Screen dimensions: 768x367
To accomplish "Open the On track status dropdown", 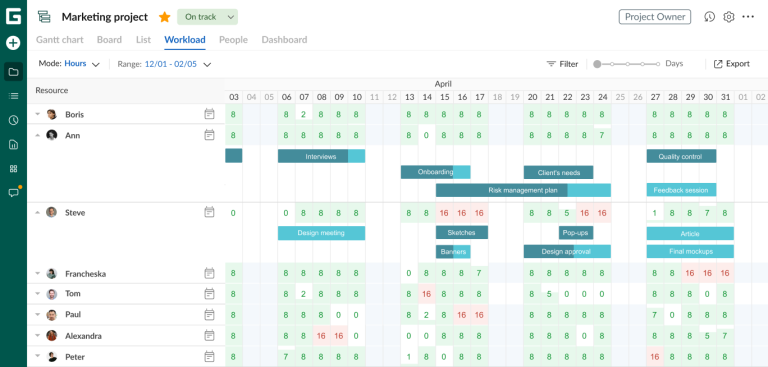I will 207,17.
